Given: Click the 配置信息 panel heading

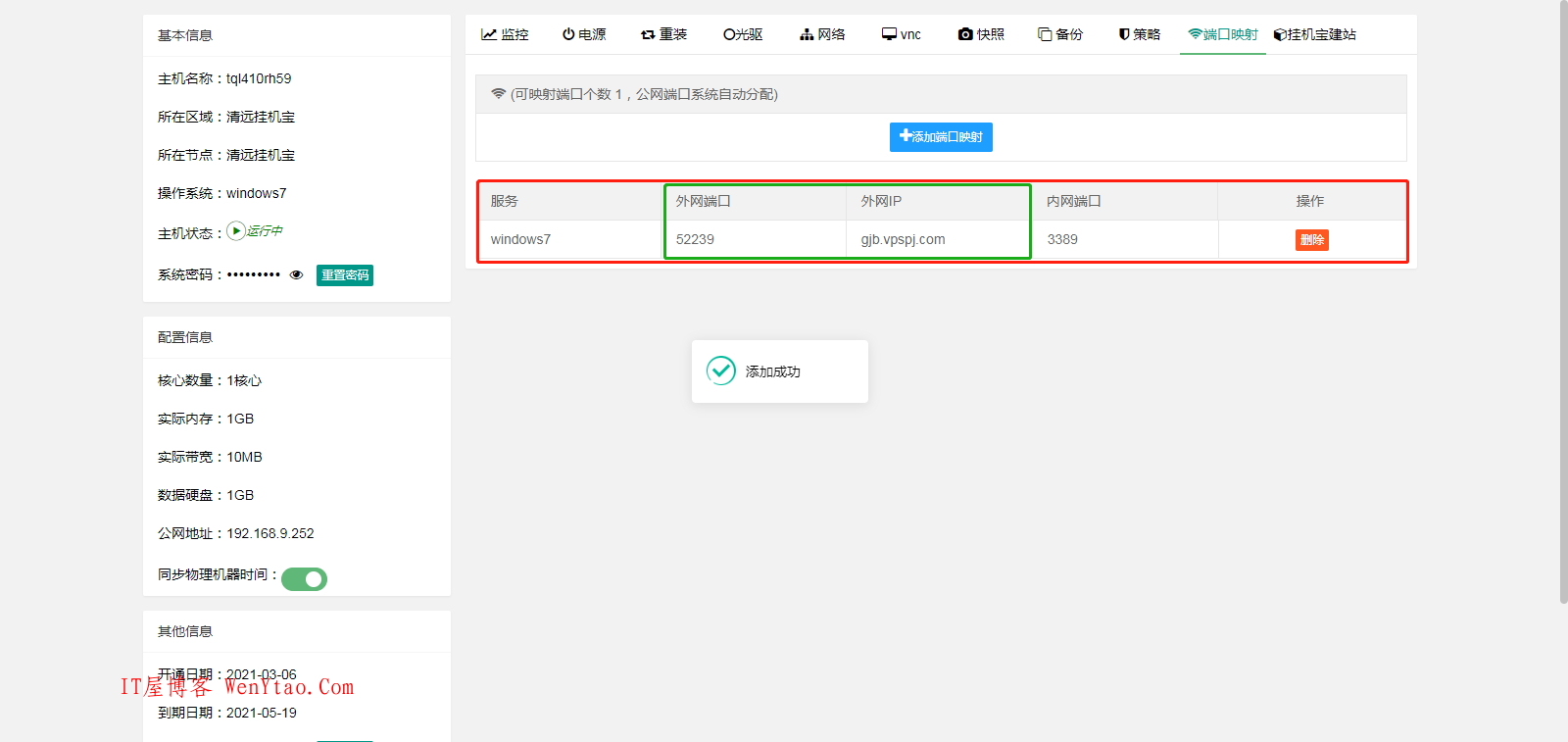Looking at the screenshot, I should click(x=185, y=337).
